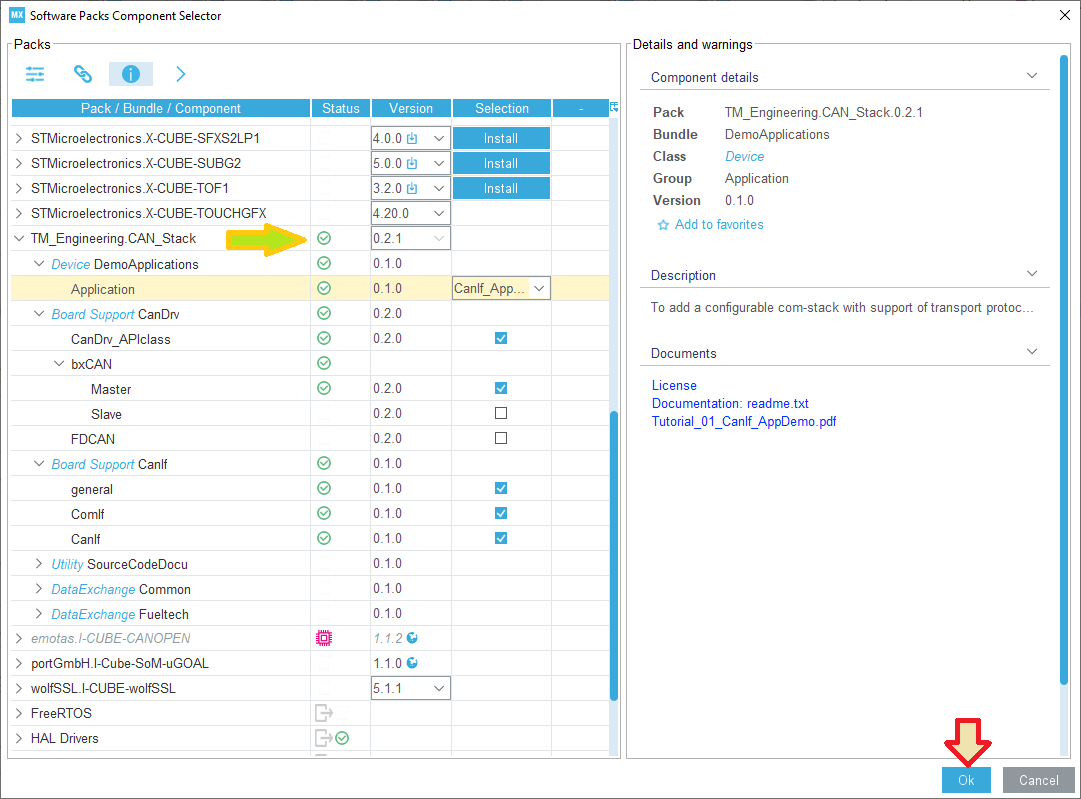This screenshot has width=1081, height=799.
Task: Click FreeRTOS exit-arrow status icon
Action: [x=324, y=713]
